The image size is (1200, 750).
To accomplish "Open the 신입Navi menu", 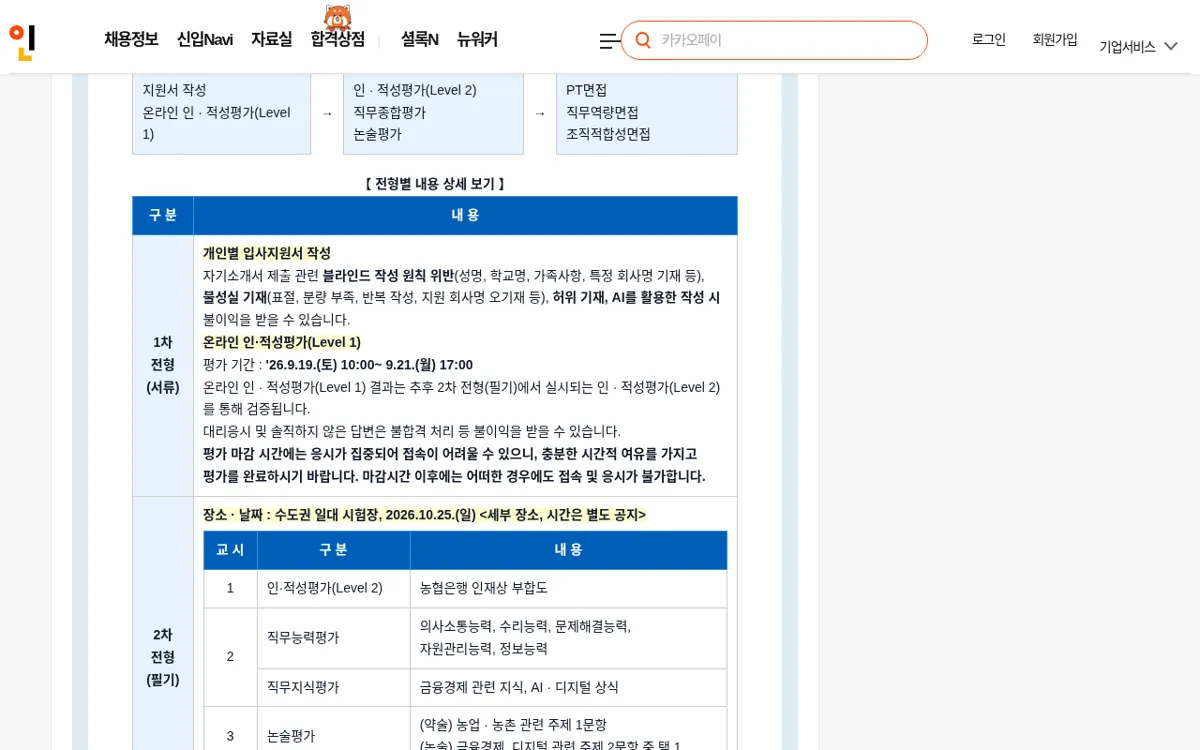I will point(205,39).
